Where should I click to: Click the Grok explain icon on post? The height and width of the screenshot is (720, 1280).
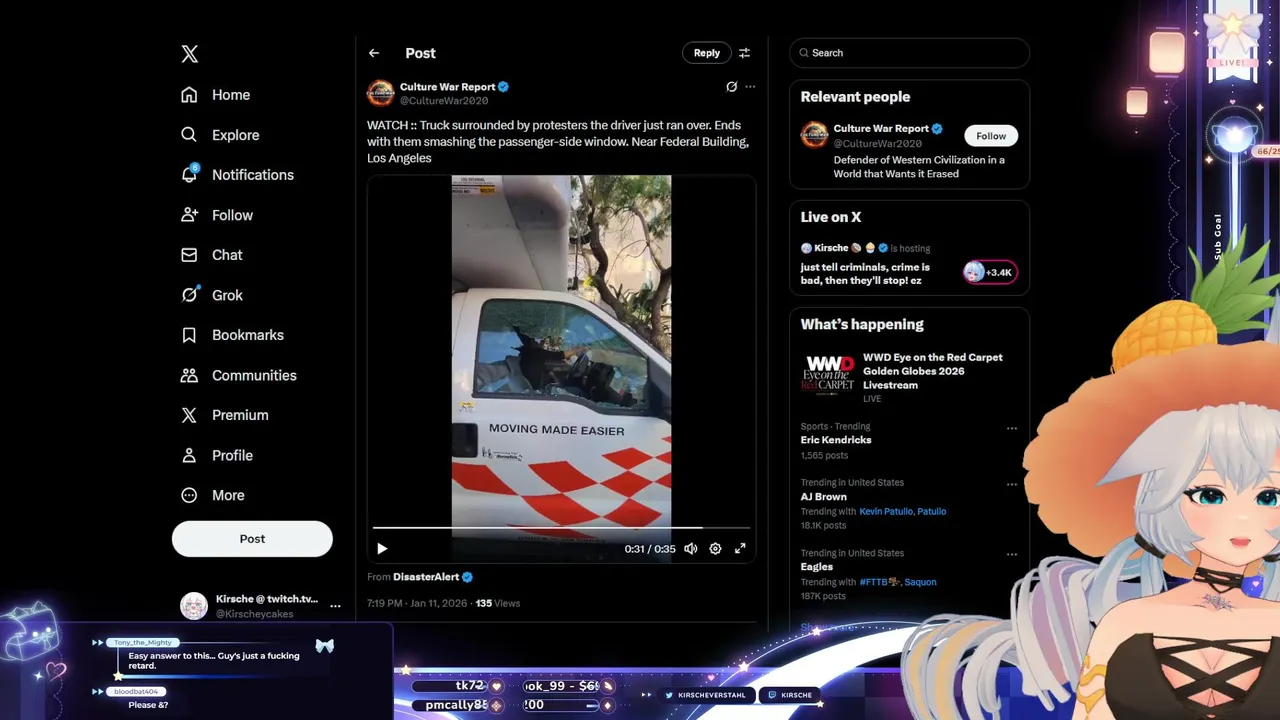tap(731, 87)
